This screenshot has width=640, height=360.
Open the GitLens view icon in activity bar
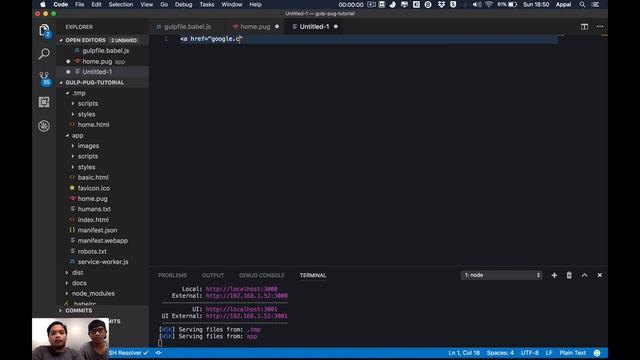tap(44, 126)
